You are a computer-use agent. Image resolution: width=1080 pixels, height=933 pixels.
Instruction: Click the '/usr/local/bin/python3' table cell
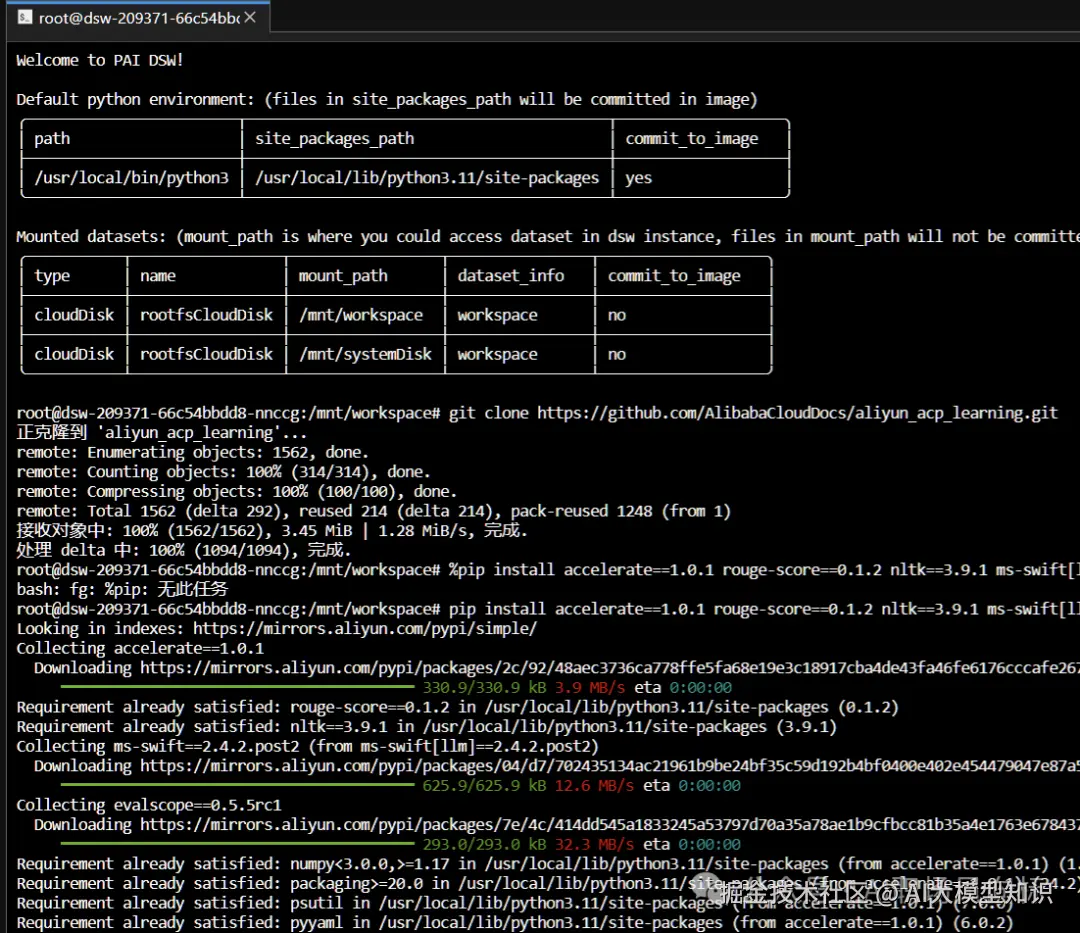[132, 178]
